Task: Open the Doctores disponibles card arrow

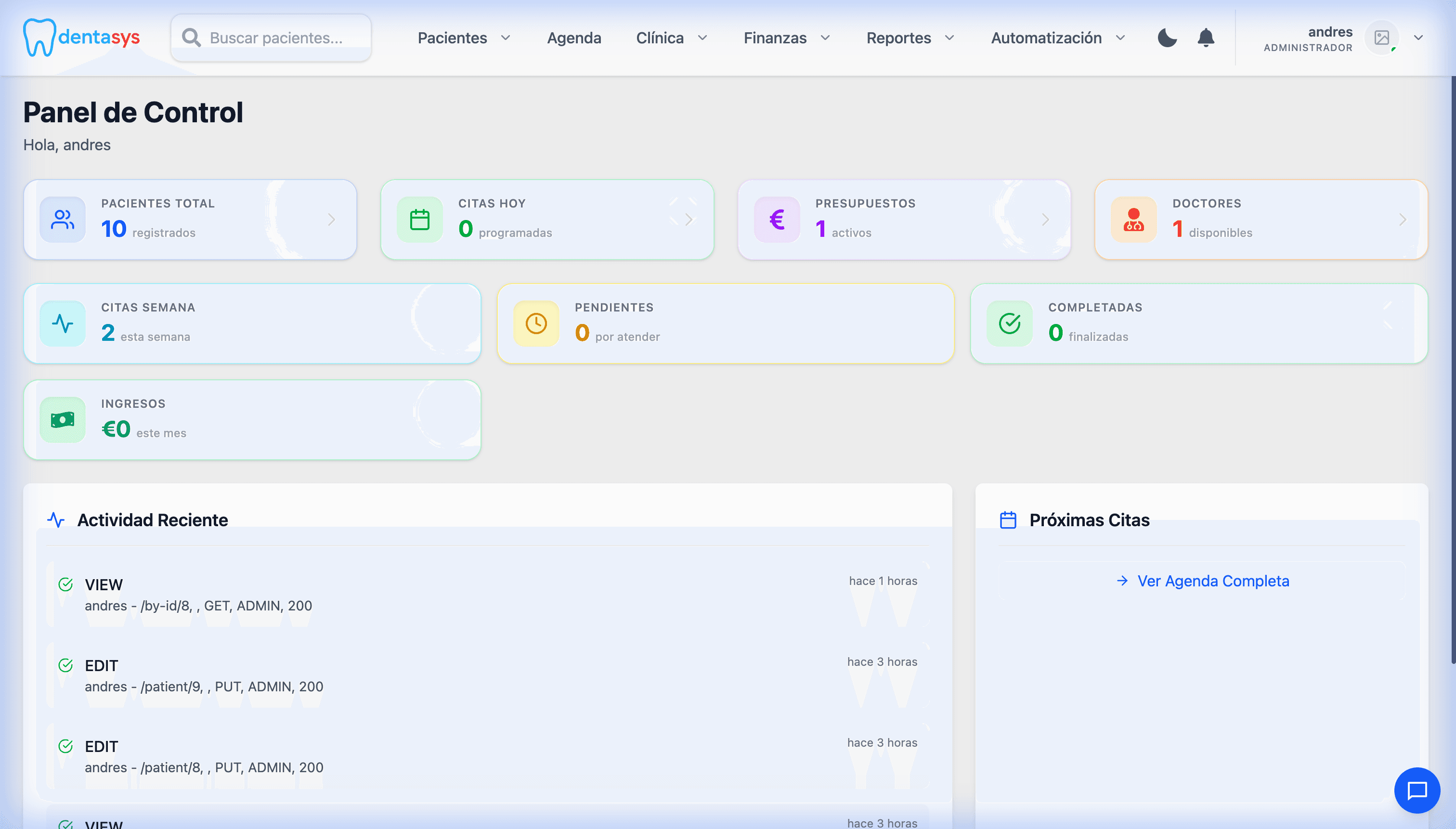Action: pos(1403,220)
